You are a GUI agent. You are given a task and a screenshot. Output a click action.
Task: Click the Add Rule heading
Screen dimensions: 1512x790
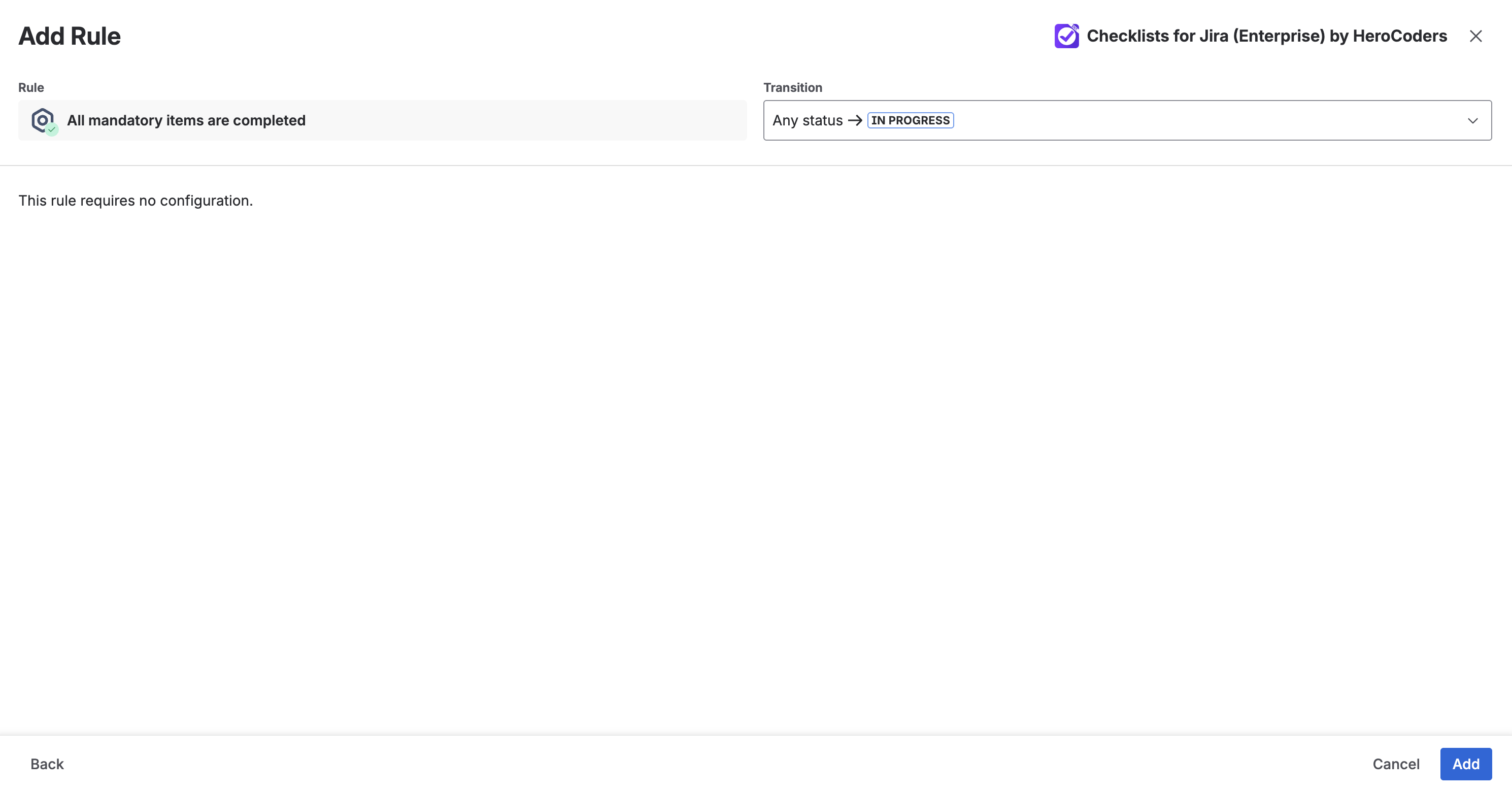click(x=69, y=36)
